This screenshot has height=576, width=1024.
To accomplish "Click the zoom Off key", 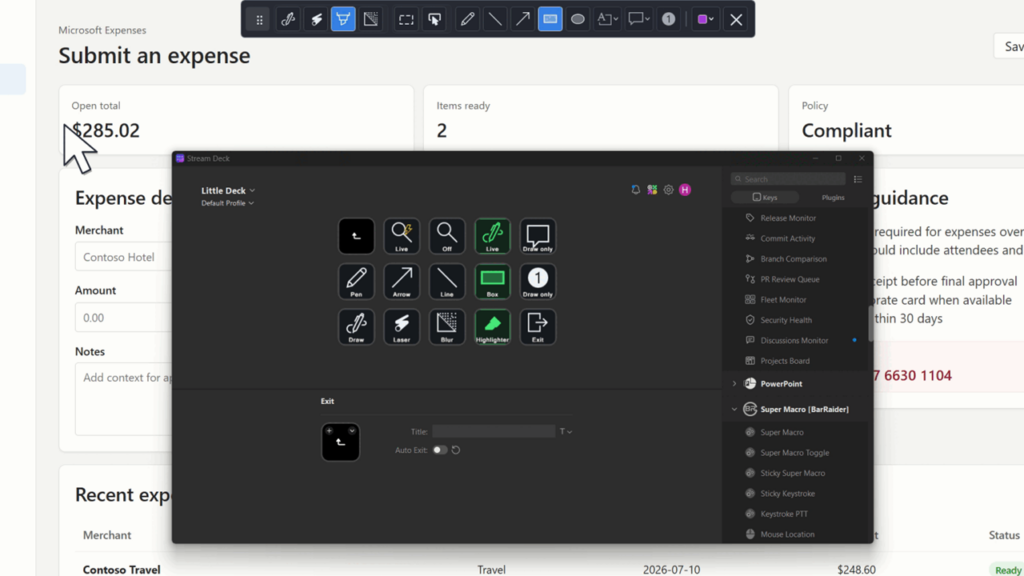I will tap(447, 236).
